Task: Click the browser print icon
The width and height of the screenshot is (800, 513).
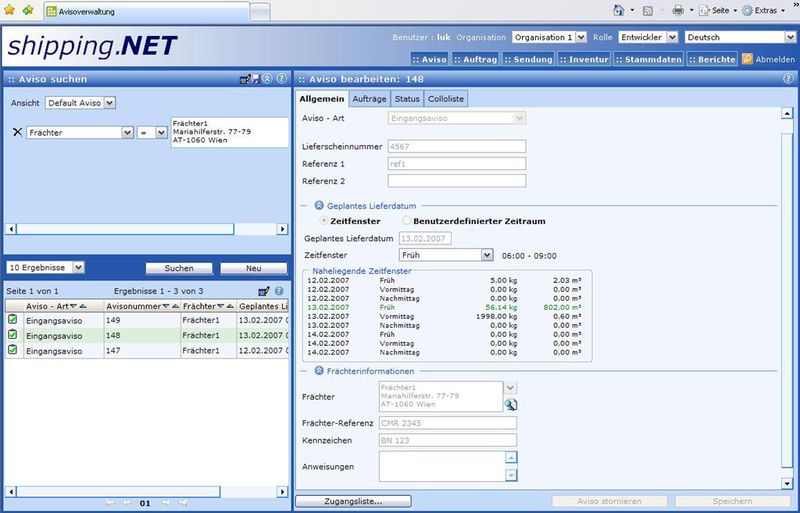Action: click(677, 10)
